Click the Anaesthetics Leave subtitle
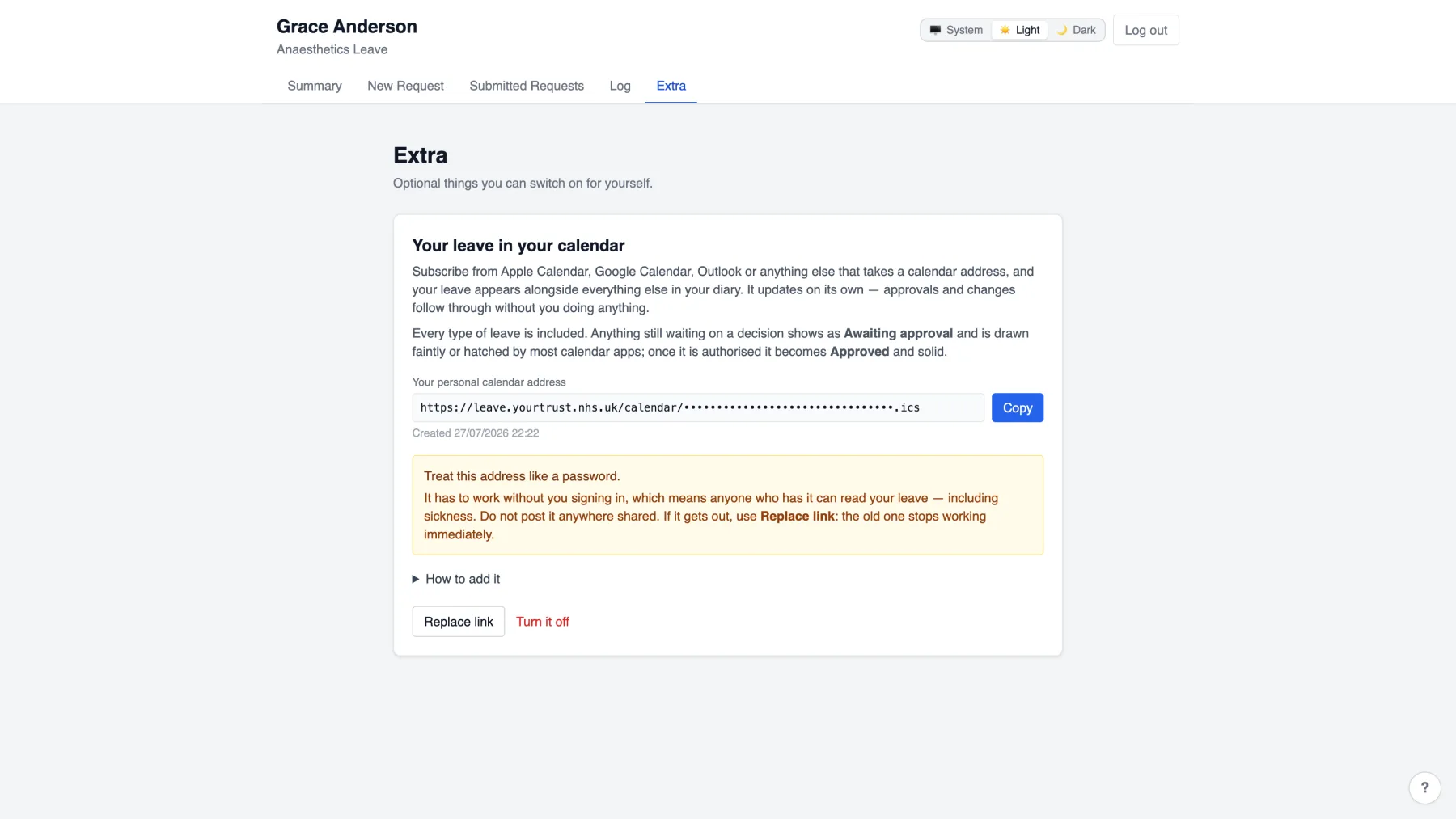Viewport: 1456px width, 819px height. coord(332,49)
